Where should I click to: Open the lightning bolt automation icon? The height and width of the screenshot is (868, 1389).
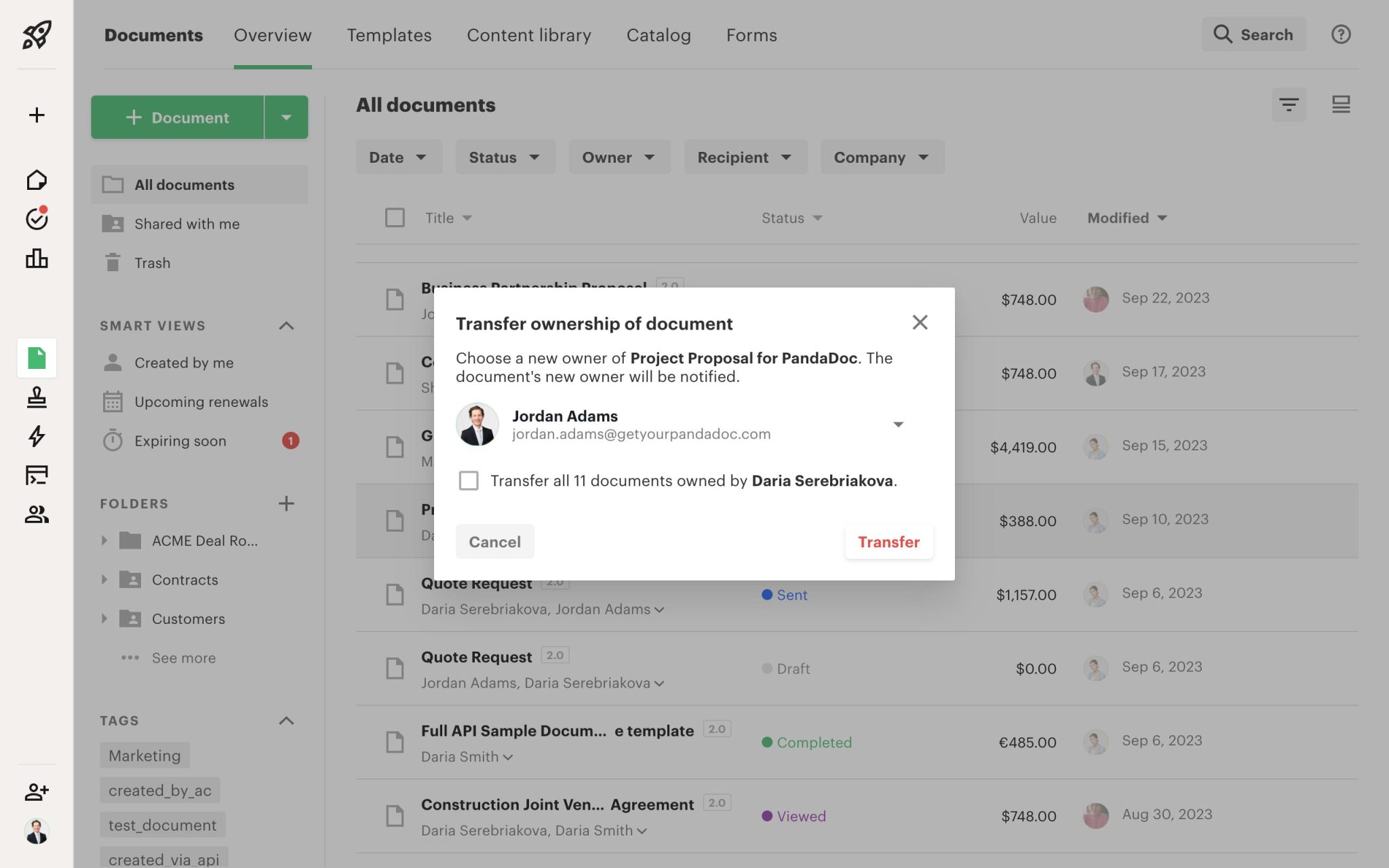tap(37, 436)
